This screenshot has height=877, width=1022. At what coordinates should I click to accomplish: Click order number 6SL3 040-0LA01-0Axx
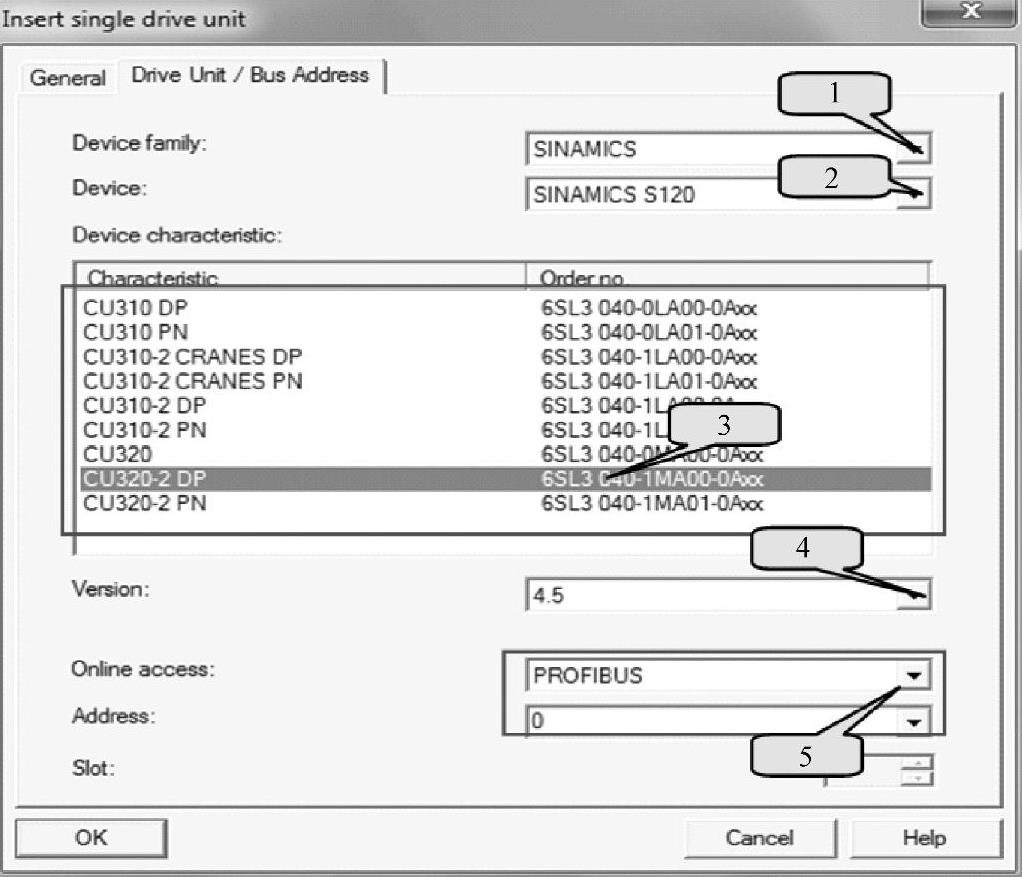(x=649, y=332)
